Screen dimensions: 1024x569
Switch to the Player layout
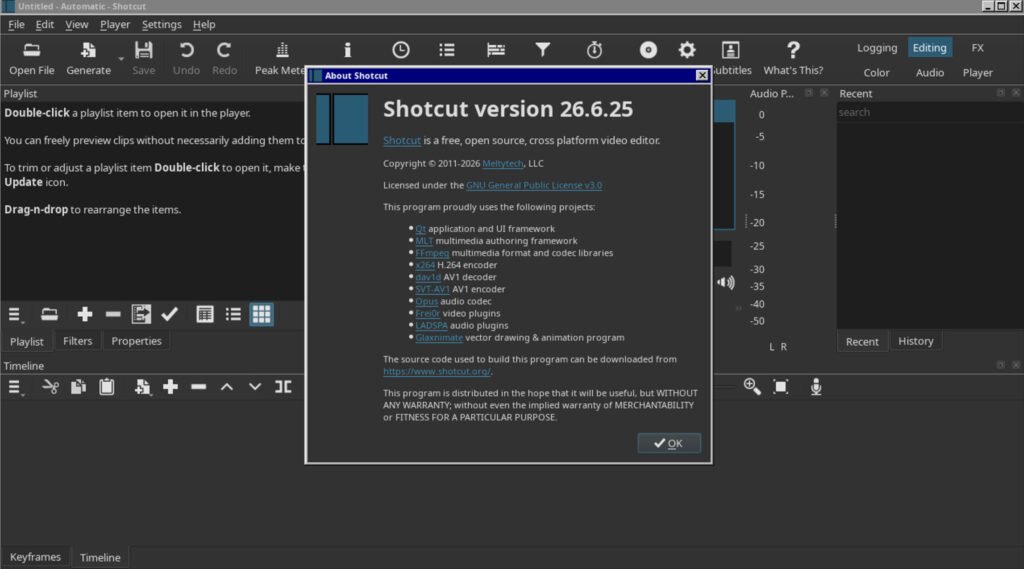(x=977, y=73)
